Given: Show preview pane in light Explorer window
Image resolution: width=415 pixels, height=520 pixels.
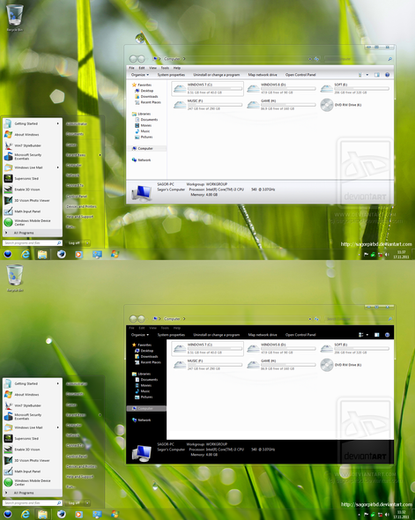Looking at the screenshot, I should [x=377, y=75].
